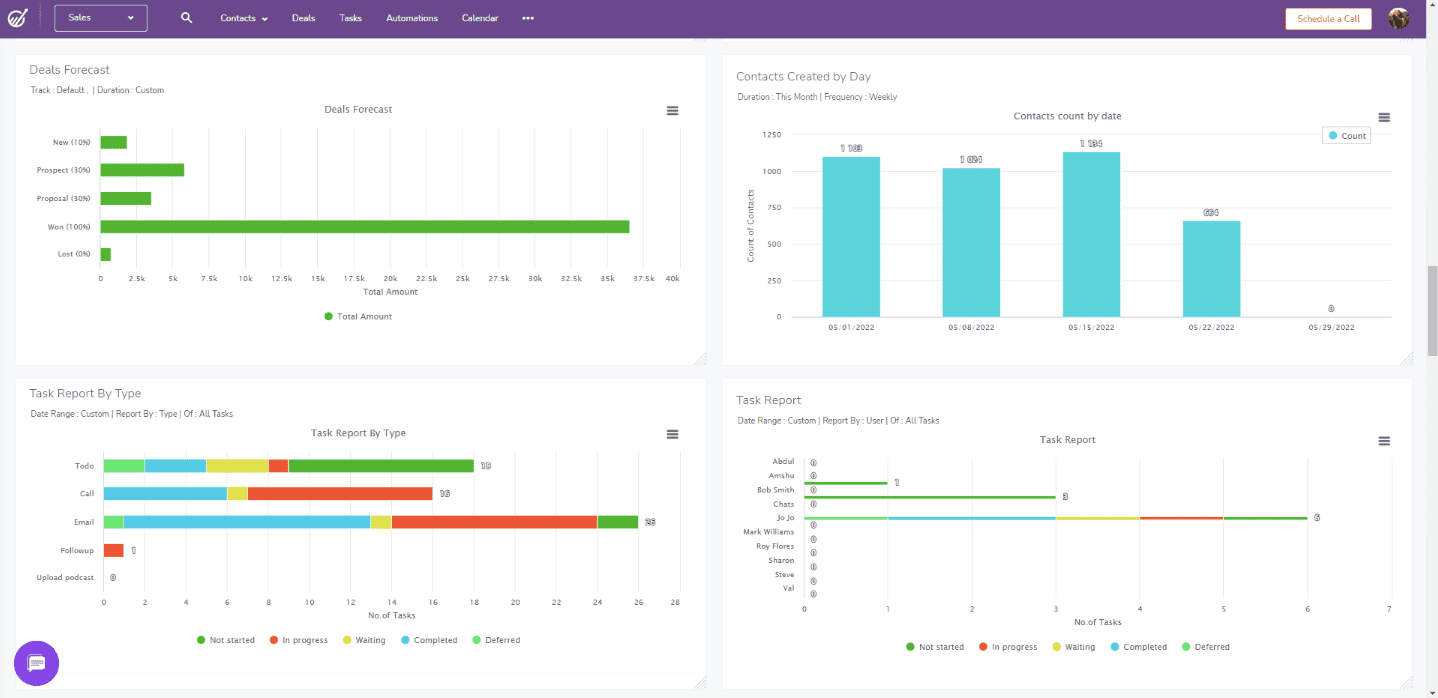Open the live chat bubble widget
The image size is (1438, 698).
(36, 662)
